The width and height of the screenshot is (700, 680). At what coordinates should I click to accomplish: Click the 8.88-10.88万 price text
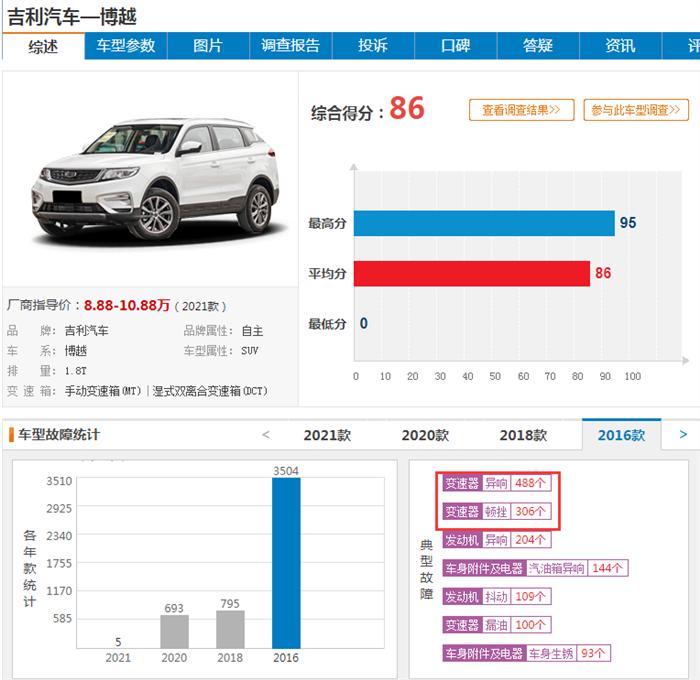pos(127,305)
